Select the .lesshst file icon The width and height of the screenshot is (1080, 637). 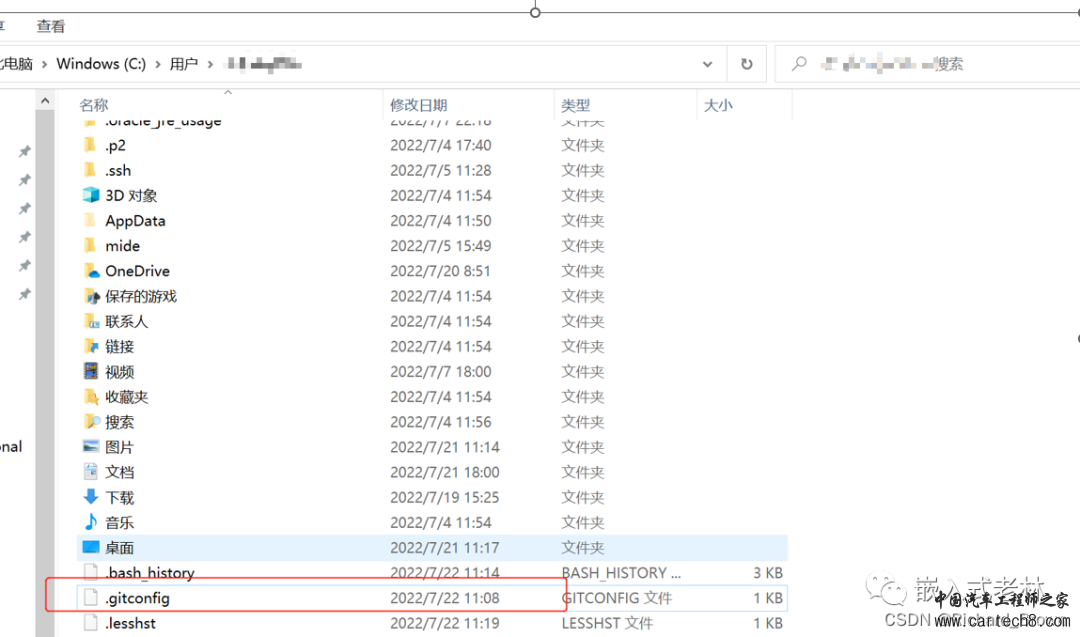tap(91, 623)
